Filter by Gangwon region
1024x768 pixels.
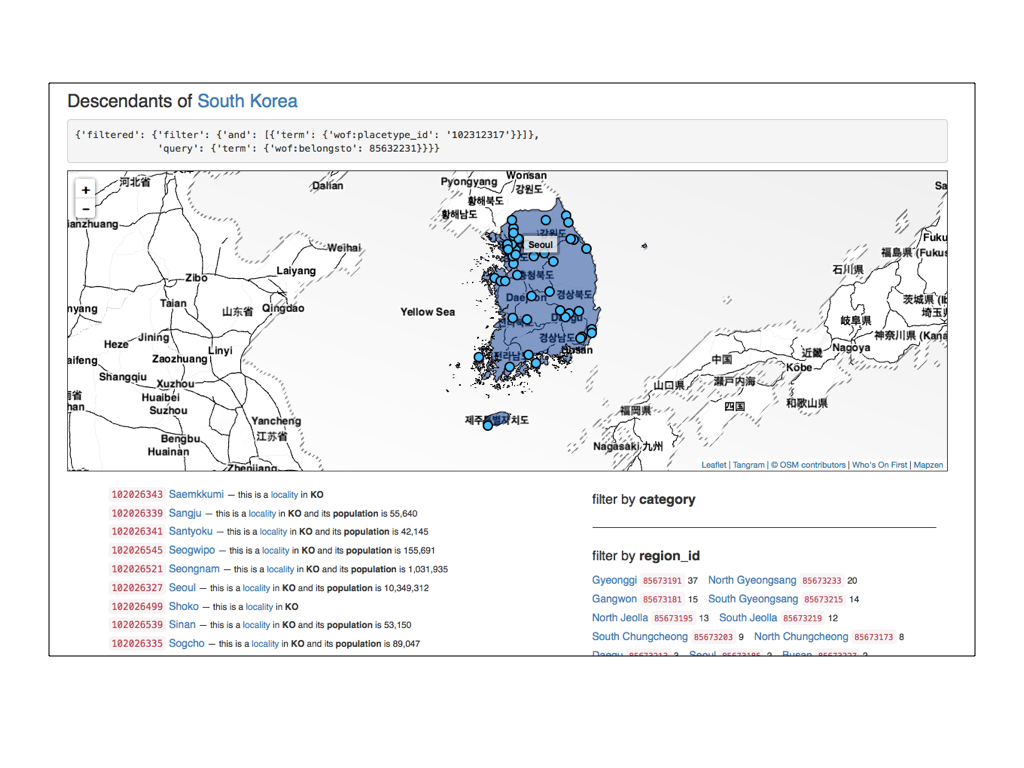click(x=614, y=599)
